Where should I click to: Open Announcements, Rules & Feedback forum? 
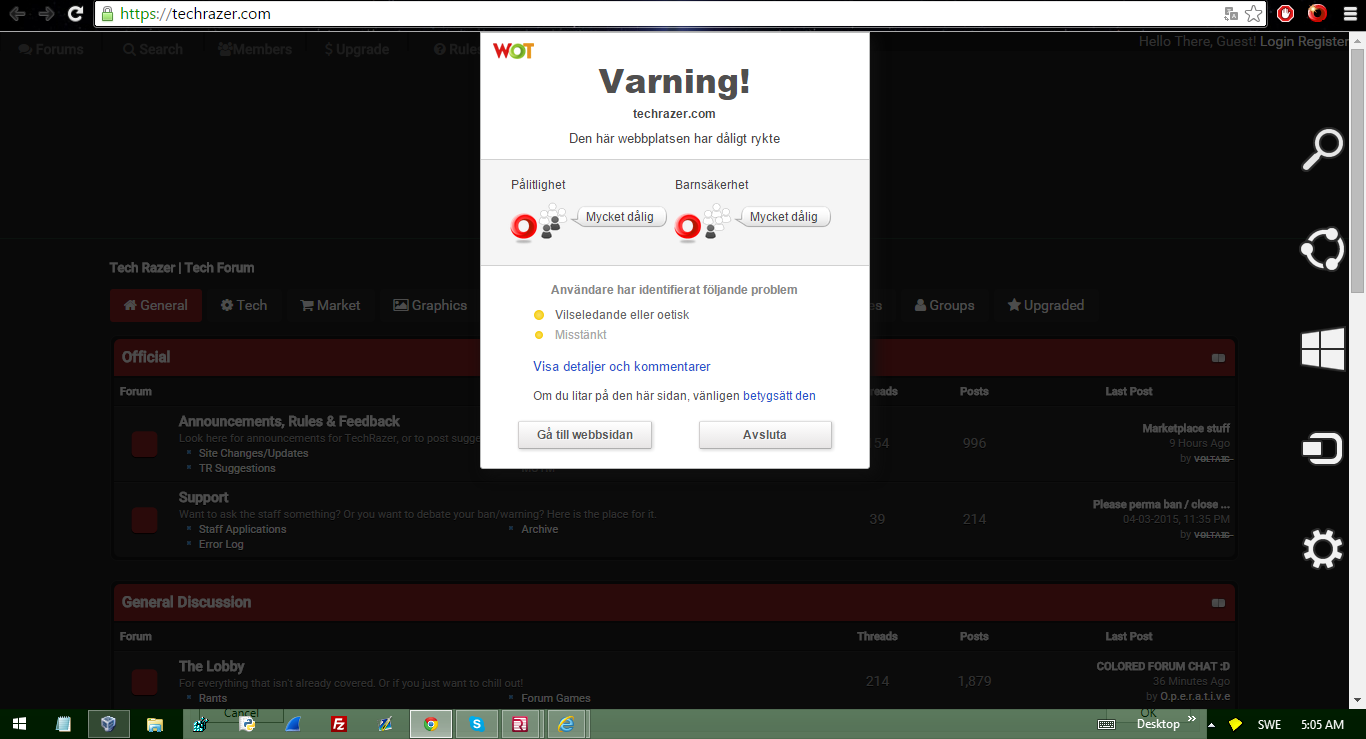pos(289,421)
